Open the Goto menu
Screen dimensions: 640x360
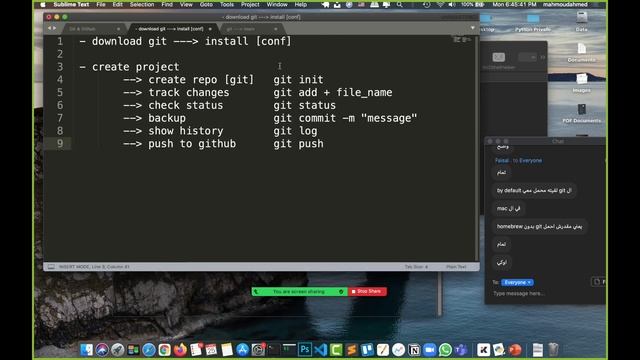[206, 4]
